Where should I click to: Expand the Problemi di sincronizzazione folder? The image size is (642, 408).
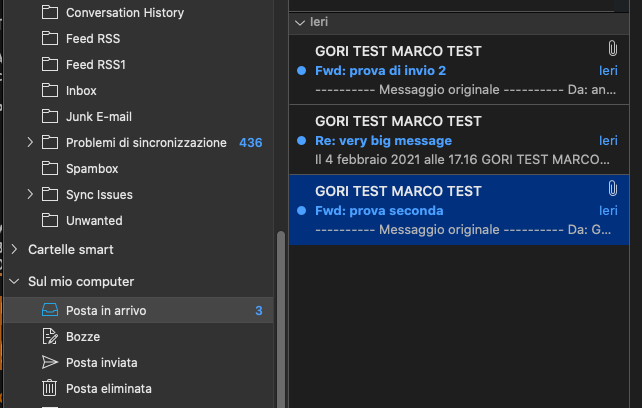[30, 143]
